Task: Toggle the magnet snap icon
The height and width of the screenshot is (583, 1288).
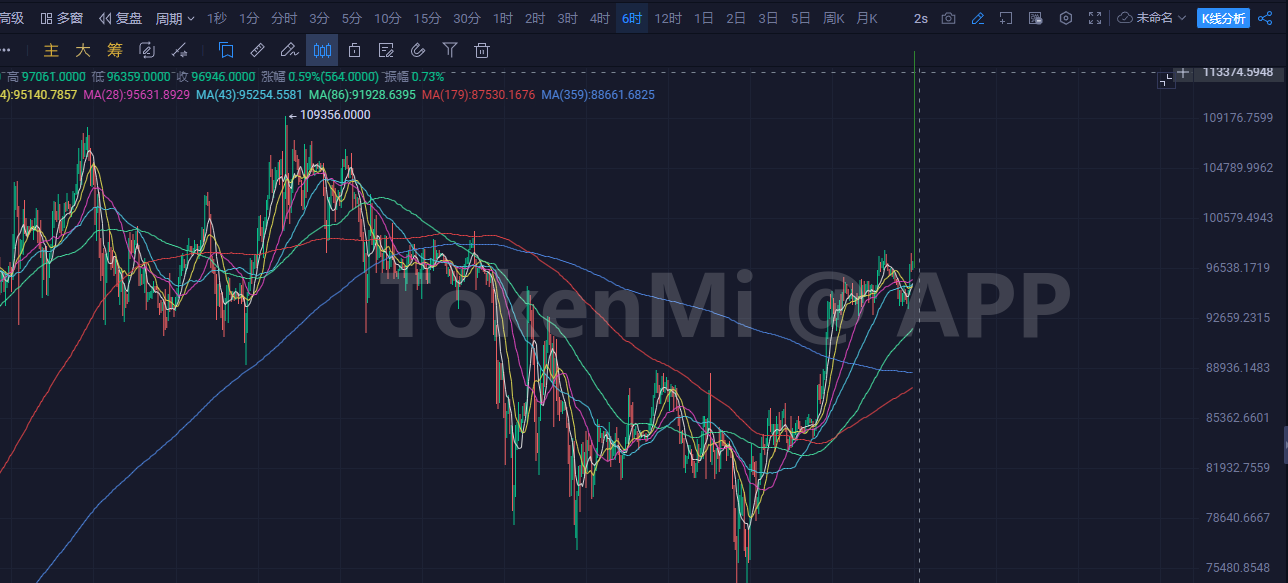Action: coord(418,50)
